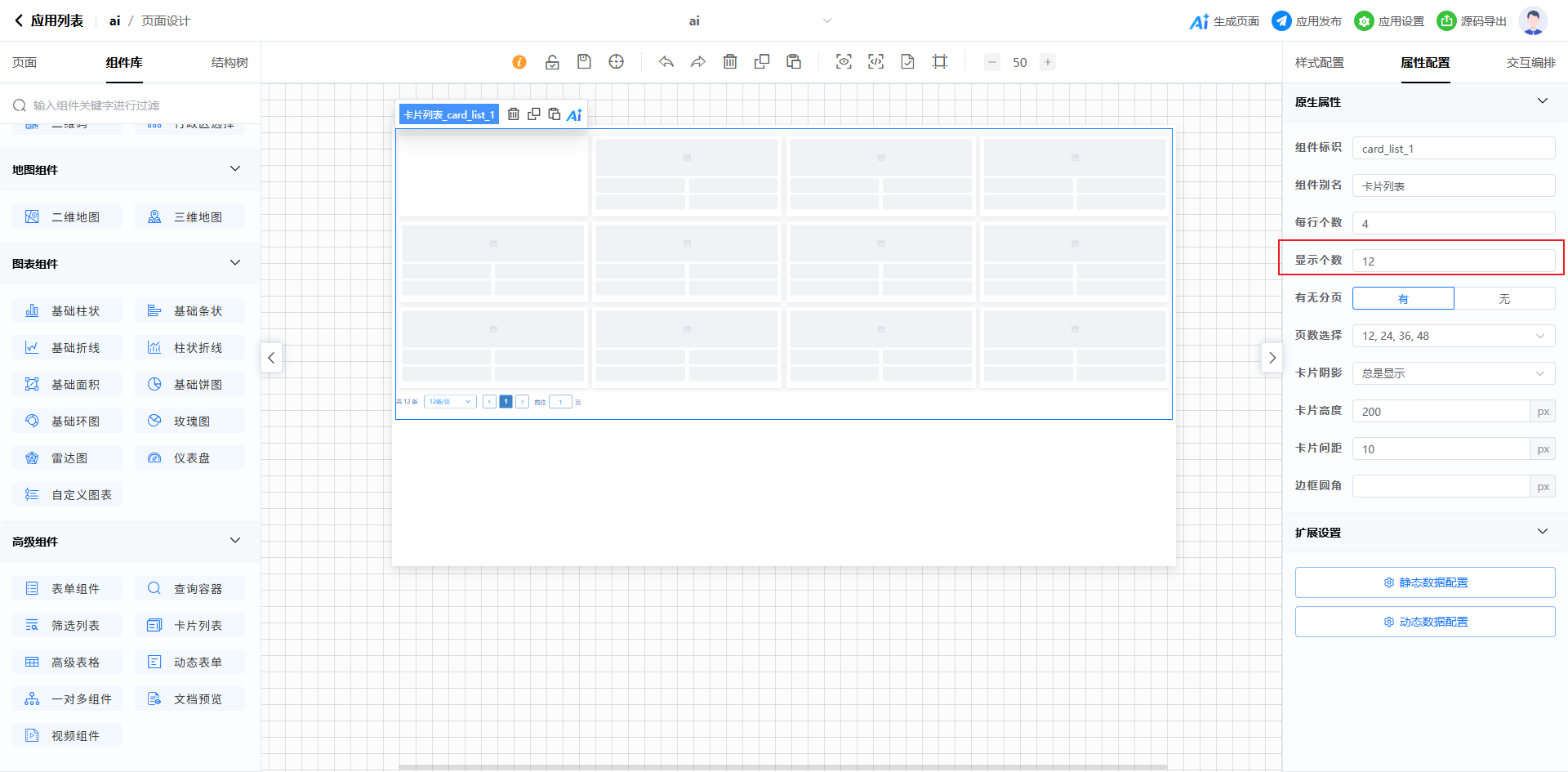Viewport: 1568px width, 772px height.
Task: Click the orange info icon
Action: [x=519, y=62]
